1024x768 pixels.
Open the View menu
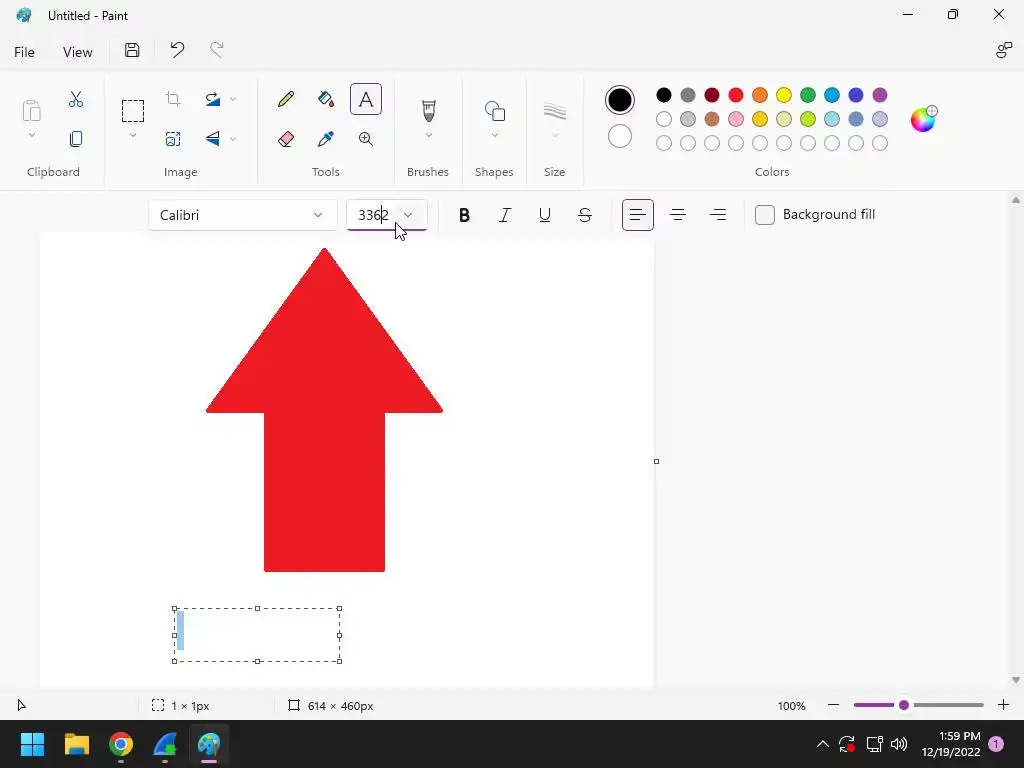[78, 52]
